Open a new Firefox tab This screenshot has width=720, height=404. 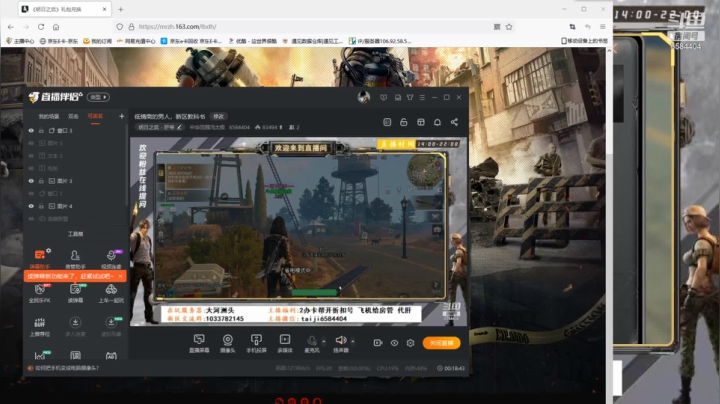pos(121,9)
